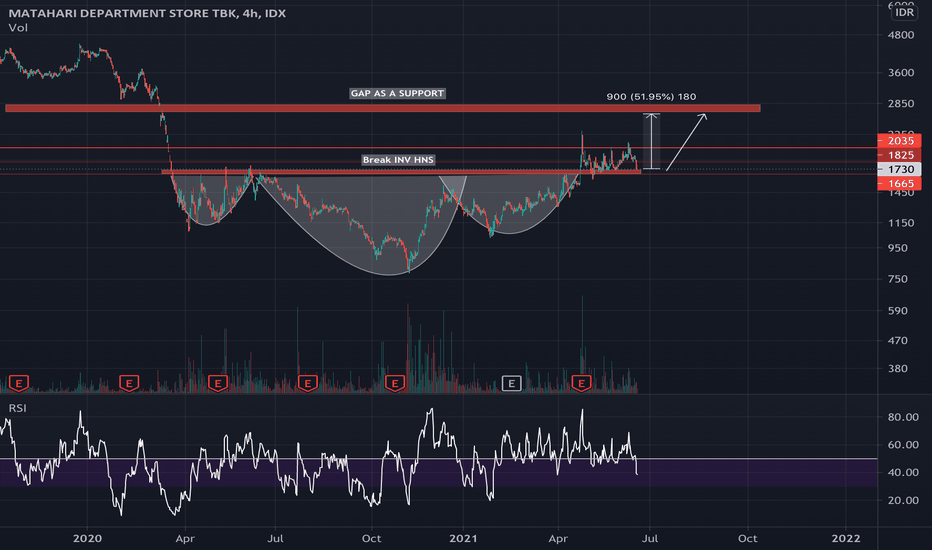The image size is (932, 550).
Task: Click the 1825 red price label
Action: [900, 155]
